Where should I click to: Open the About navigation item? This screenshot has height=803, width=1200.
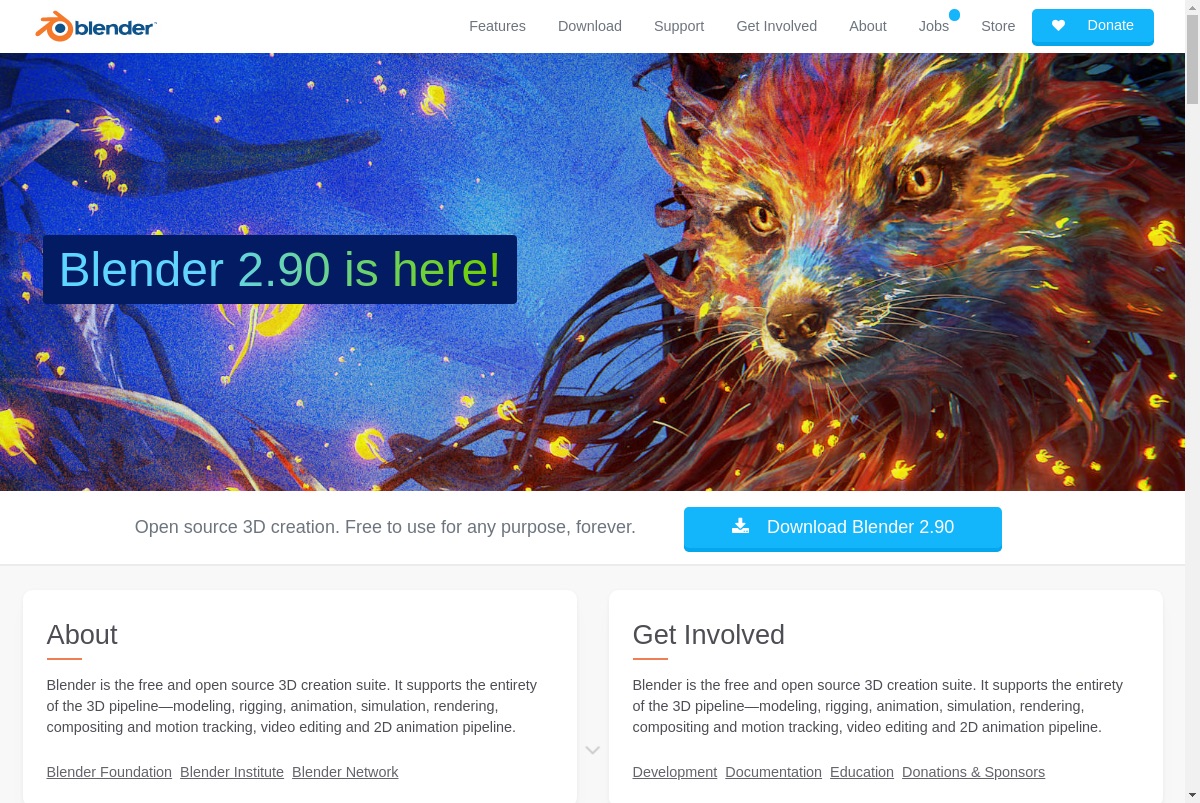[868, 26]
